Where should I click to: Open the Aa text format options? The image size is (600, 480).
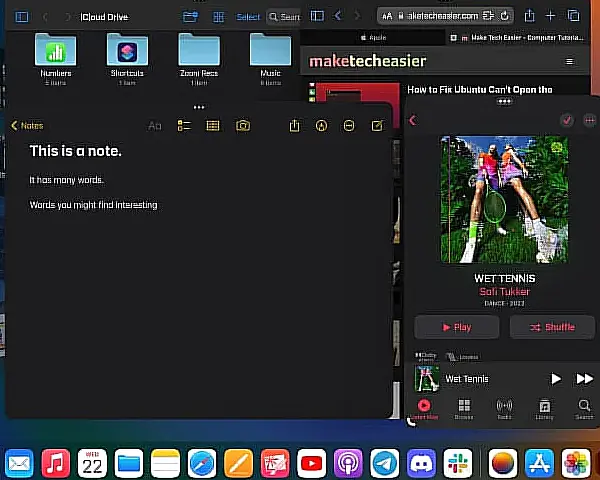click(x=155, y=126)
